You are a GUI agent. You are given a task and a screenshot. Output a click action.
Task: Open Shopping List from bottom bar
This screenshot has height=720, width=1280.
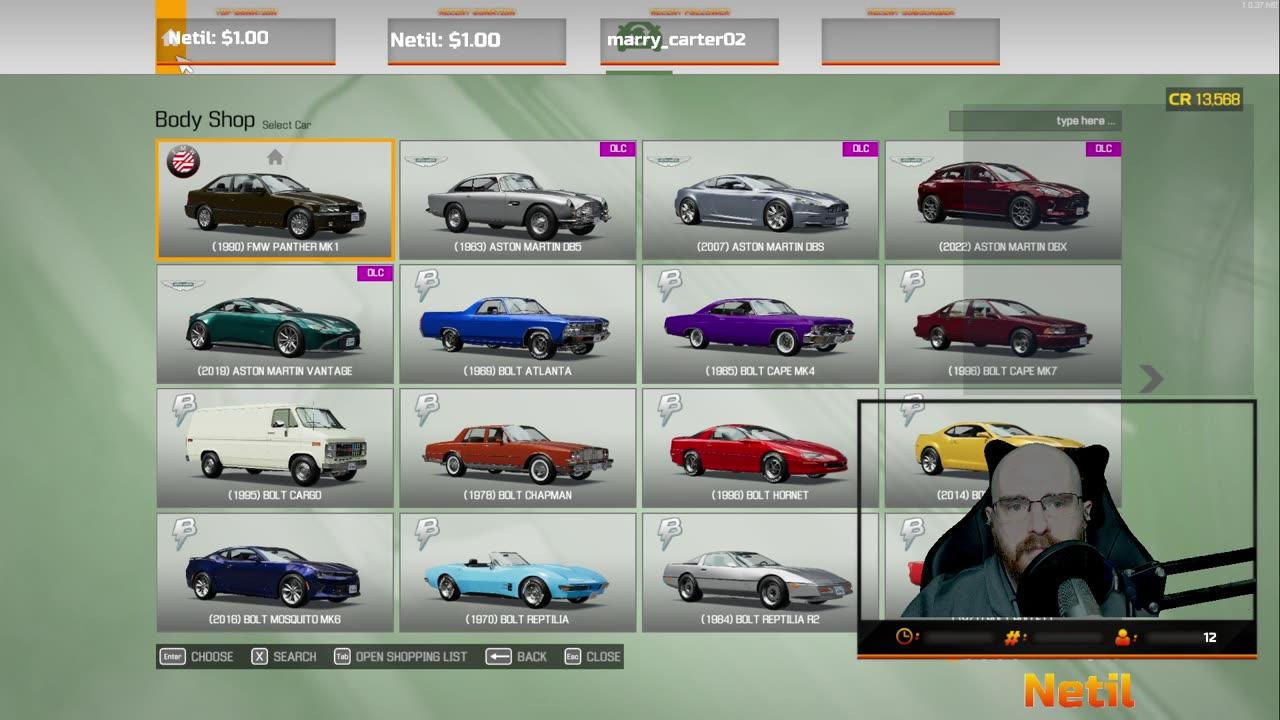[400, 657]
